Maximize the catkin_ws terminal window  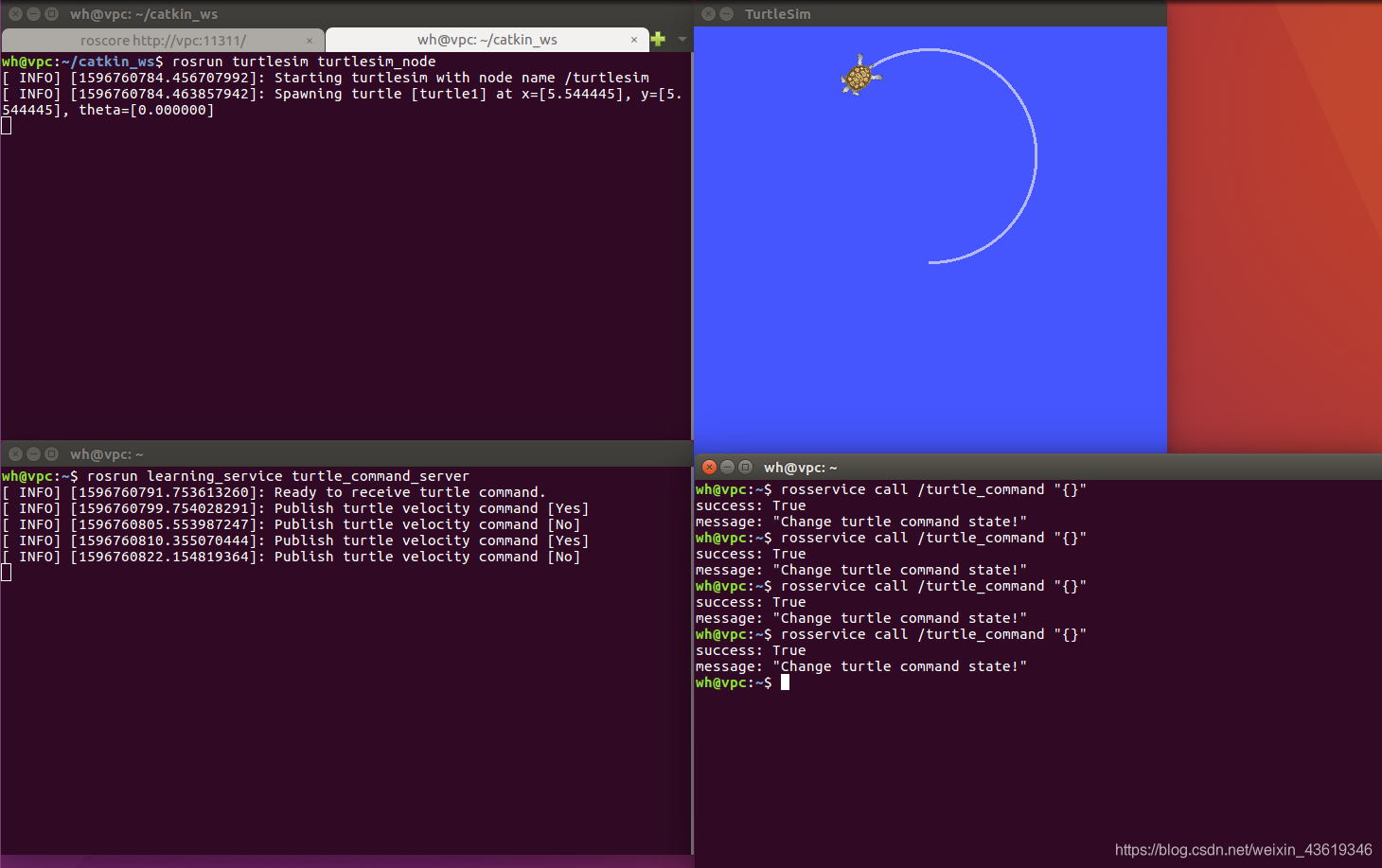coord(51,14)
